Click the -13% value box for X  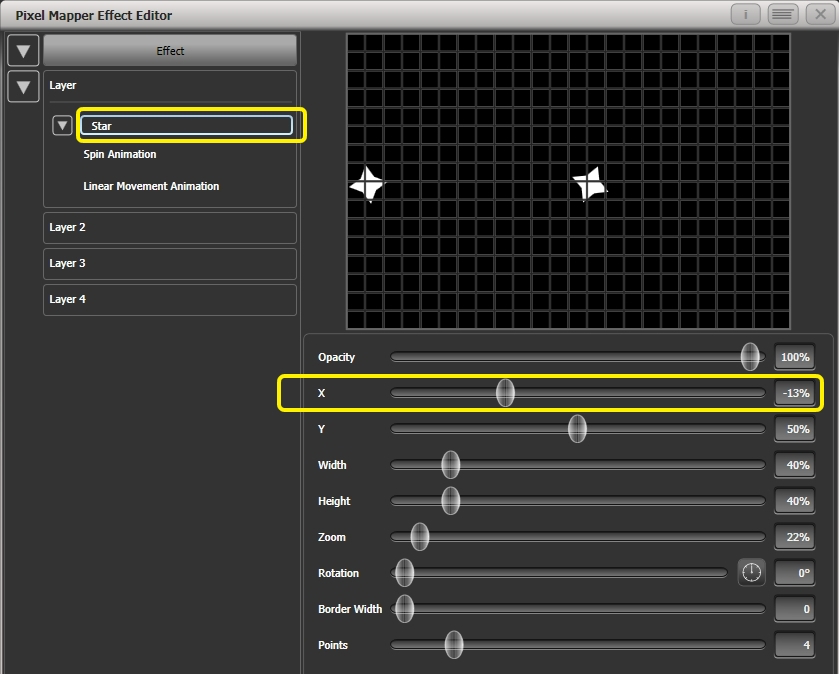coord(793,393)
